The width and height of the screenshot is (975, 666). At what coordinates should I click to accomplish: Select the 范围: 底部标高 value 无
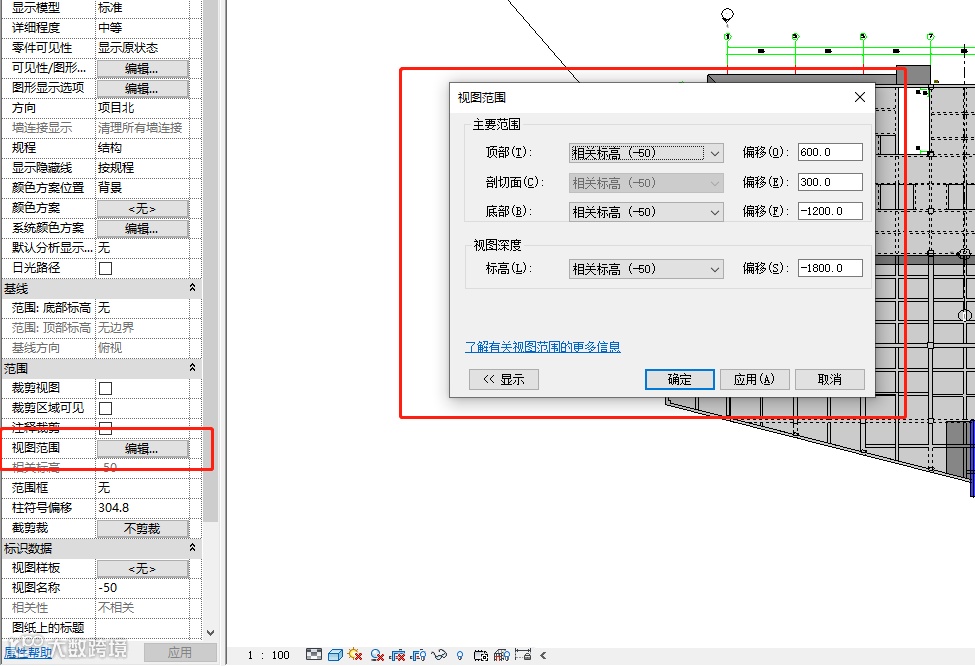[x=142, y=308]
